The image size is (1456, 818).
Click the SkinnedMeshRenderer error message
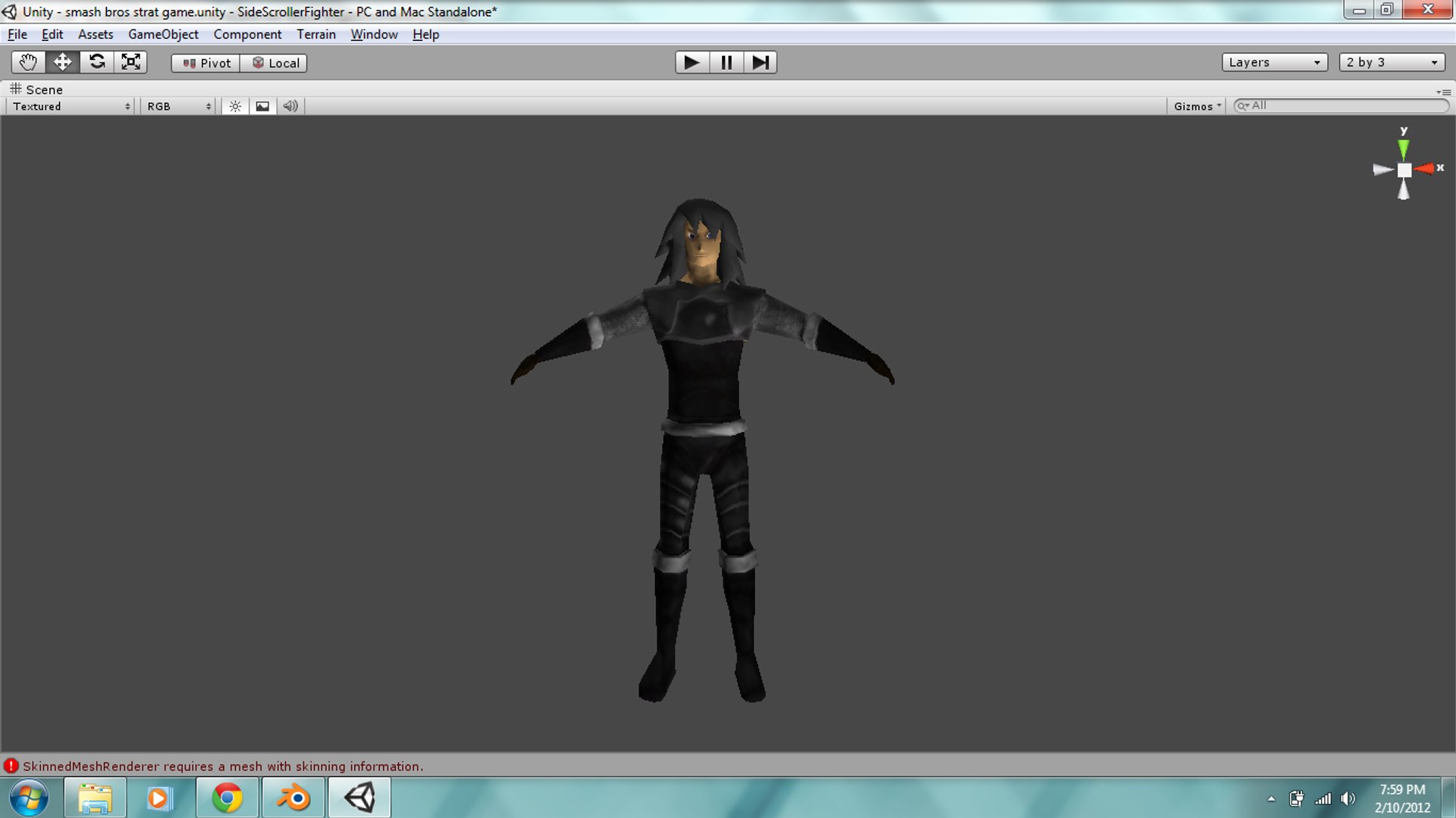223,766
